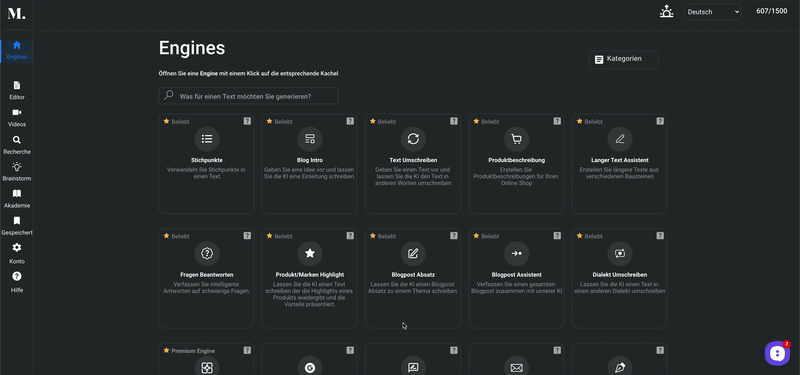The height and width of the screenshot is (375, 800).
Task: Show Gespeichert saved items
Action: [x=17, y=226]
